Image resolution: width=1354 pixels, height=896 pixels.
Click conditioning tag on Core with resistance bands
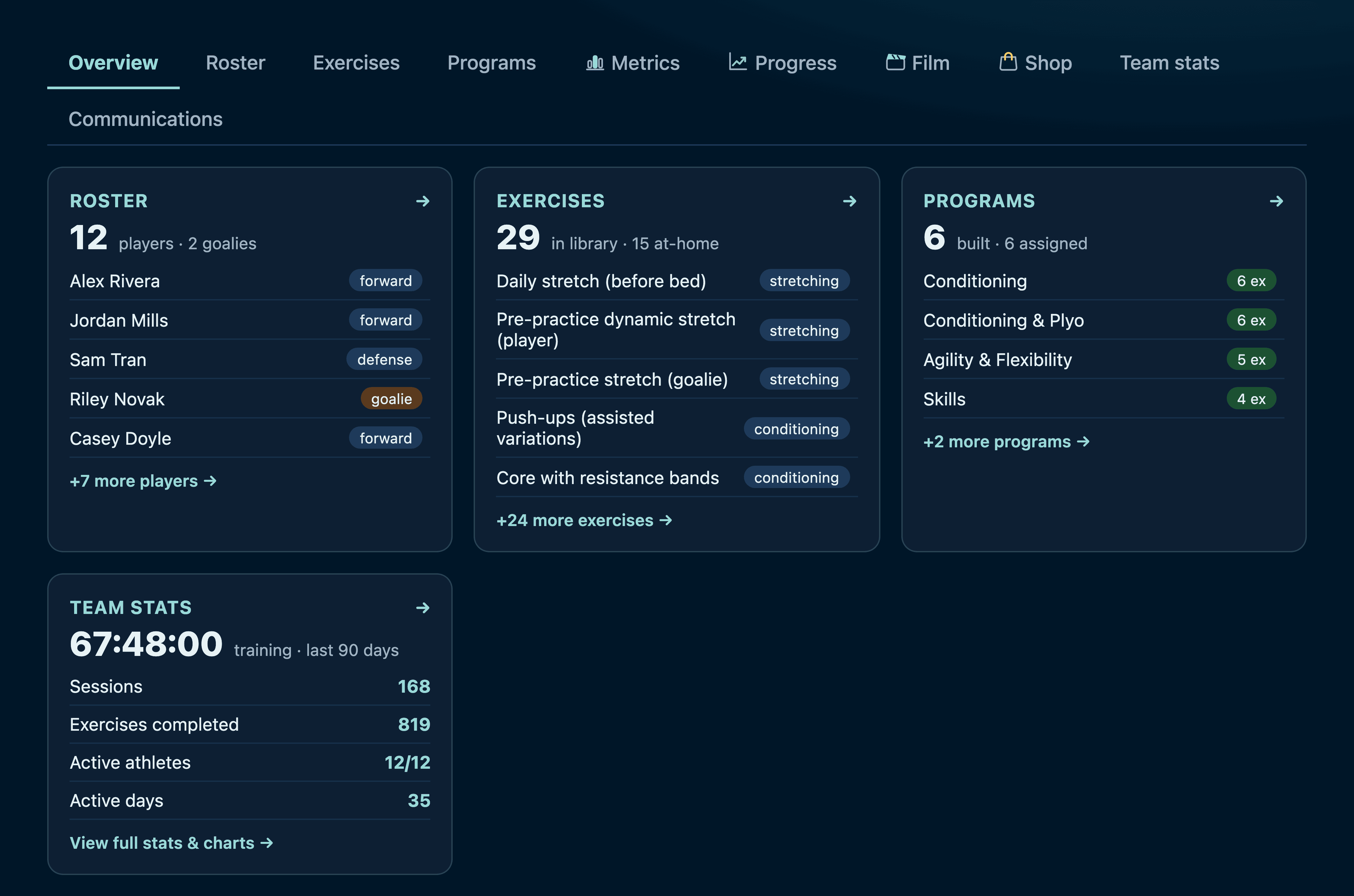coord(796,477)
